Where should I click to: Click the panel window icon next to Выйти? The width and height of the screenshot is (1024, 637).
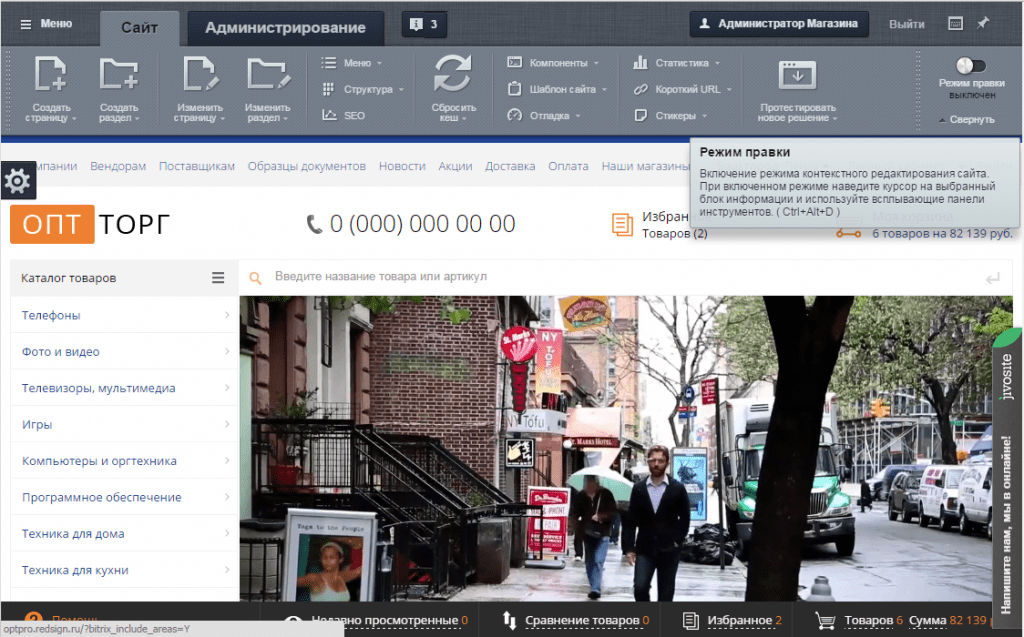click(x=955, y=24)
